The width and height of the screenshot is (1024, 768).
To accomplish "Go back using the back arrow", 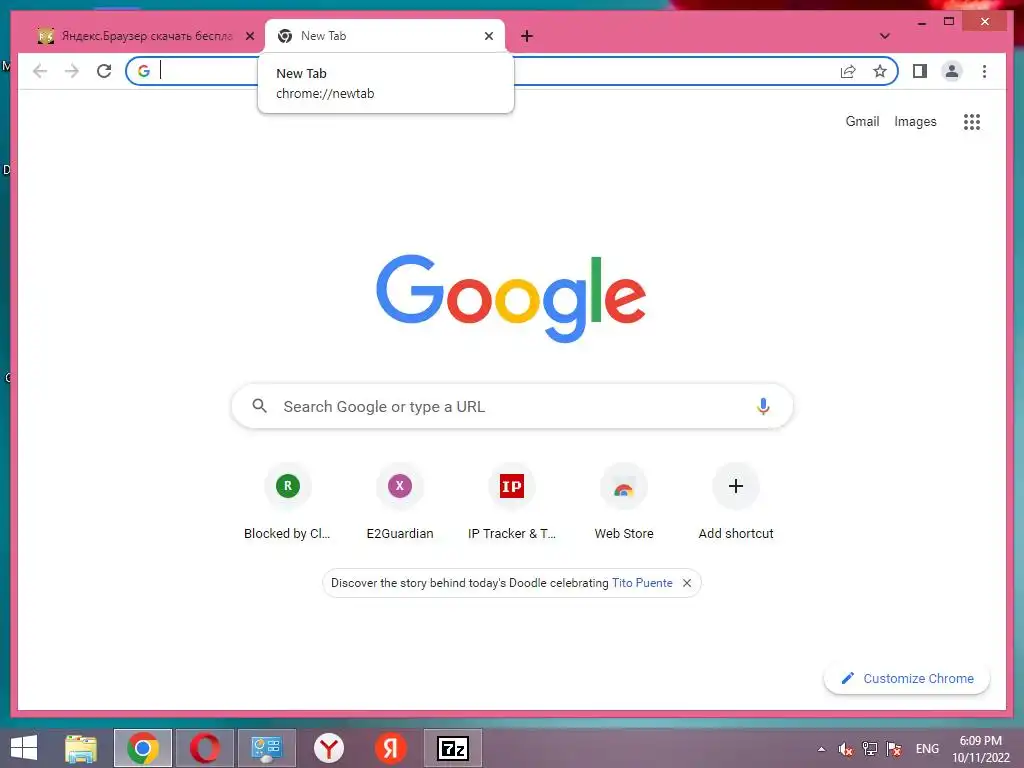I will click(x=40, y=71).
